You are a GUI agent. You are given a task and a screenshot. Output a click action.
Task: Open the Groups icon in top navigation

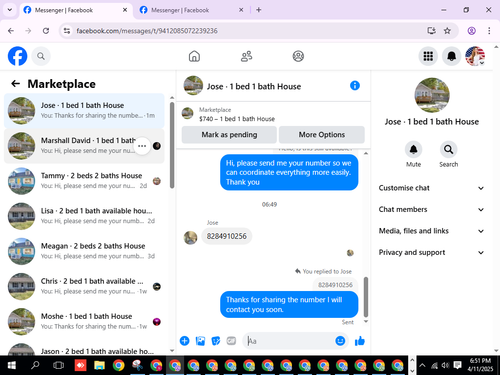coord(298,56)
